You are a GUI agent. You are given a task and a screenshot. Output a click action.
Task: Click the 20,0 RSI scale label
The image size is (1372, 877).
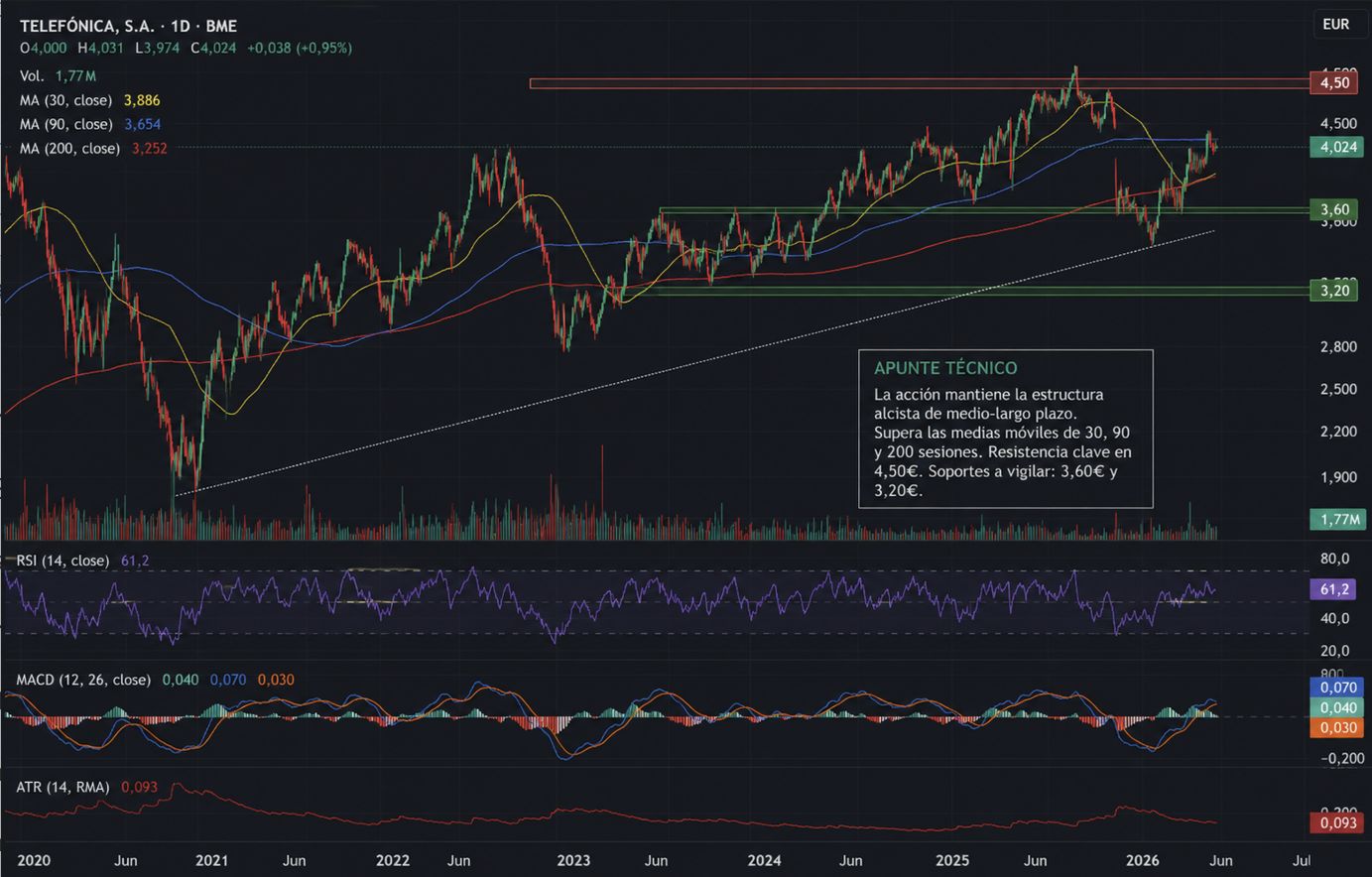pyautogui.click(x=1335, y=650)
